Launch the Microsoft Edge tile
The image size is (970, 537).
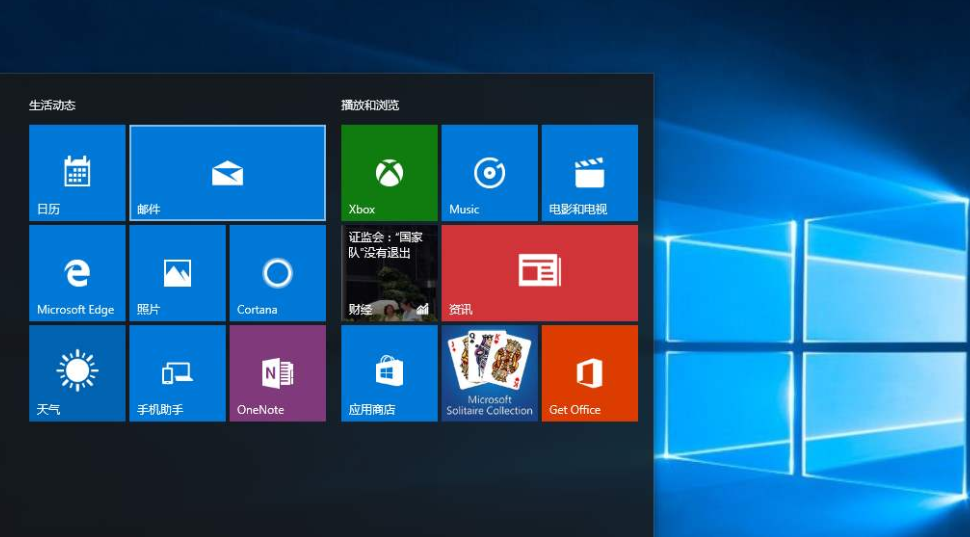[77, 272]
